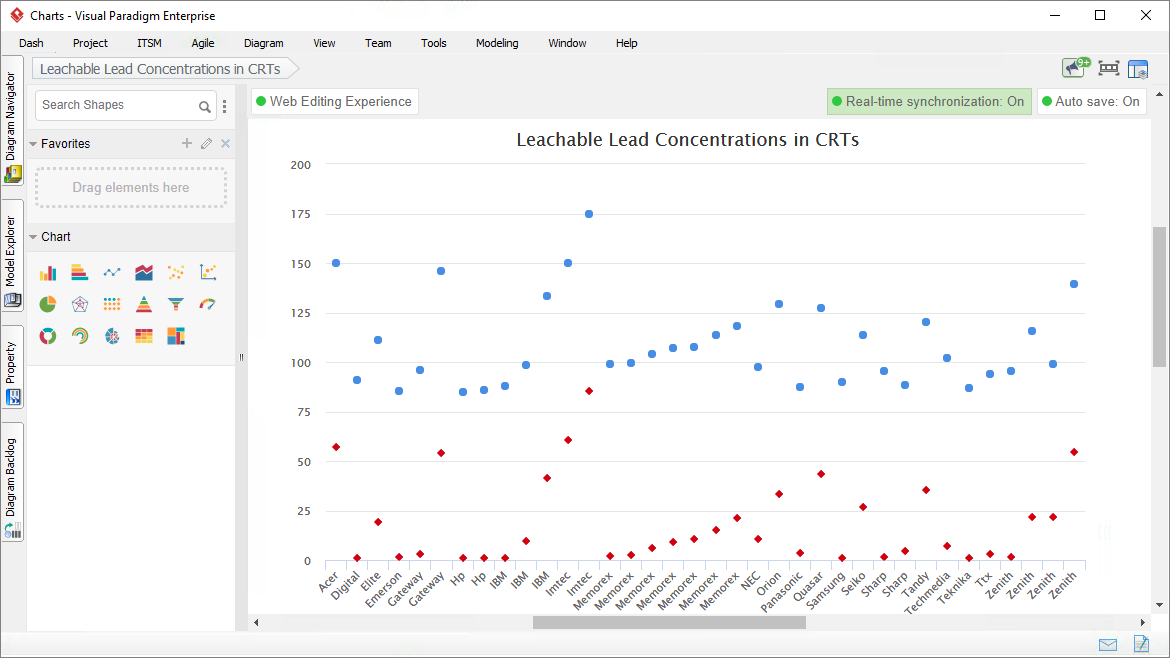Click the scroll up arrow
1170x658 pixels.
[x=1159, y=95]
